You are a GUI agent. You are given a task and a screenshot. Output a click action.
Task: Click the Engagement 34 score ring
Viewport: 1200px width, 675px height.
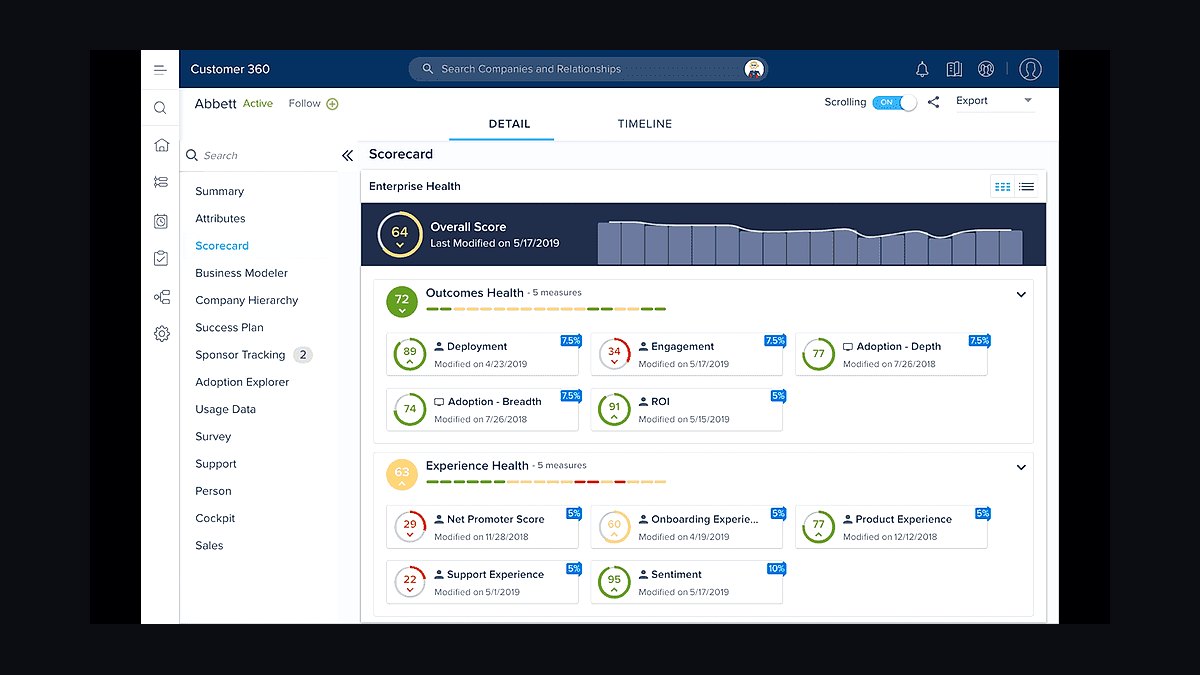click(614, 354)
